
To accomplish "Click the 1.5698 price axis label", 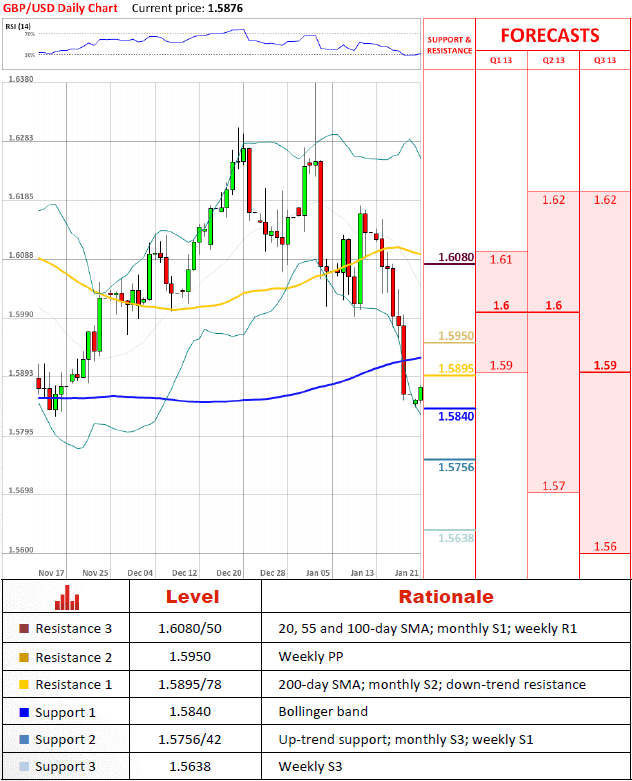I will 21,490.
